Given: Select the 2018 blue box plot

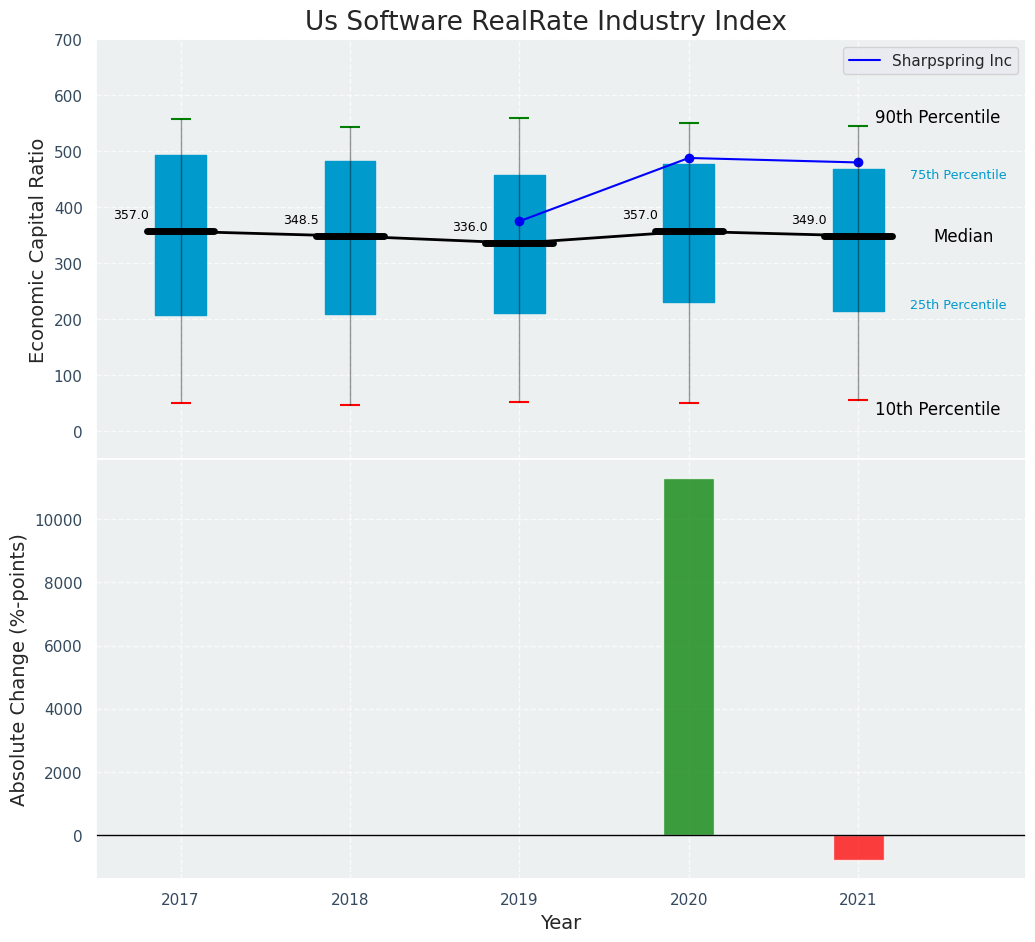Looking at the screenshot, I should (x=350, y=238).
